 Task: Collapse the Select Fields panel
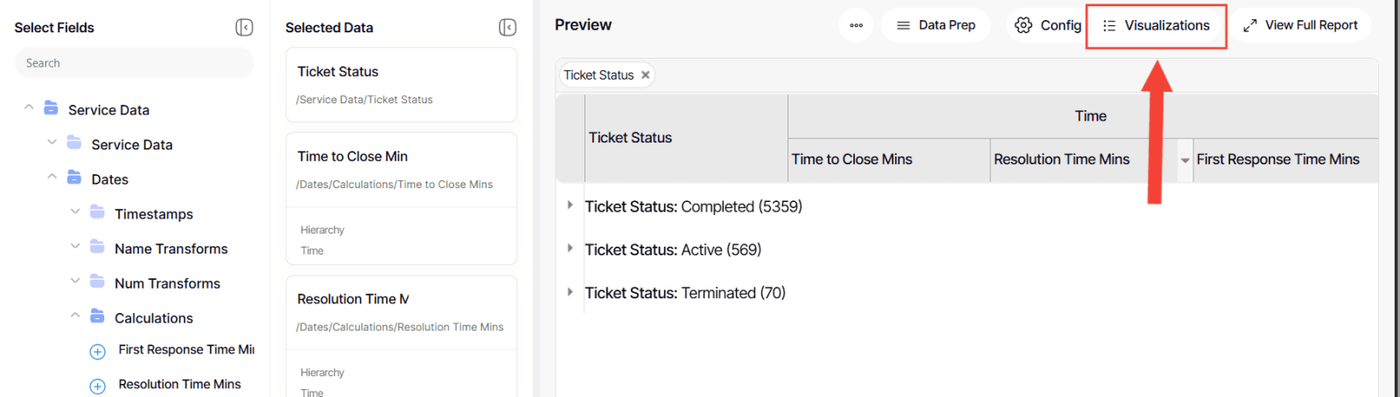coord(244,27)
